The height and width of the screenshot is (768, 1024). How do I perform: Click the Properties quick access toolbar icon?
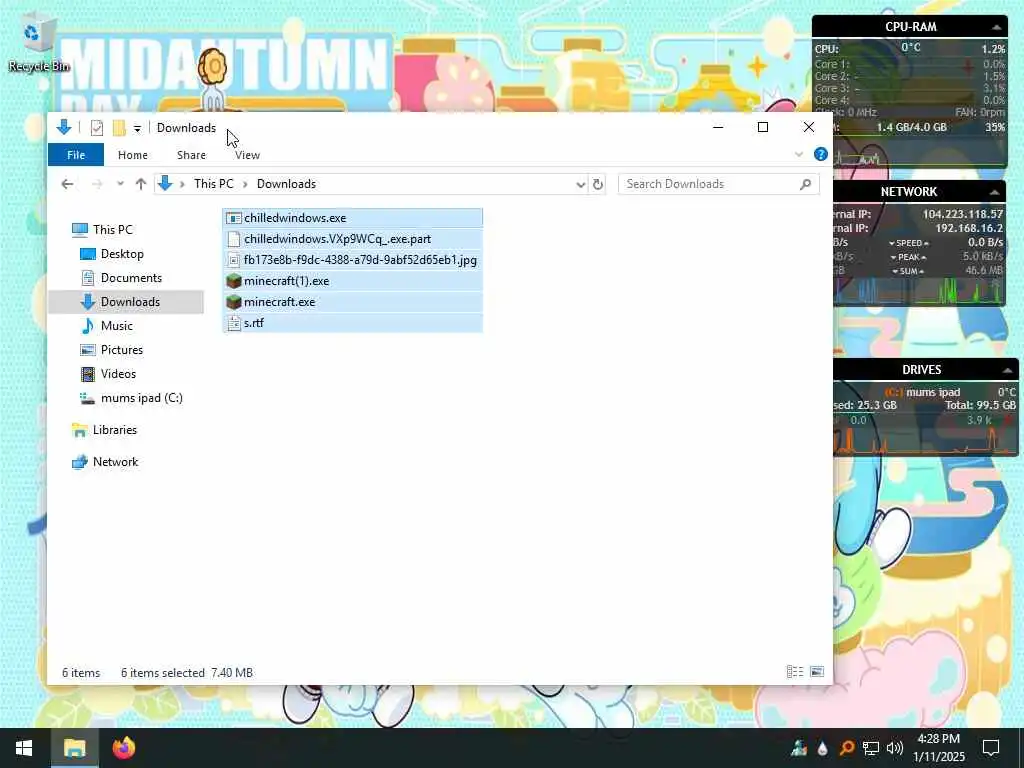click(97, 128)
